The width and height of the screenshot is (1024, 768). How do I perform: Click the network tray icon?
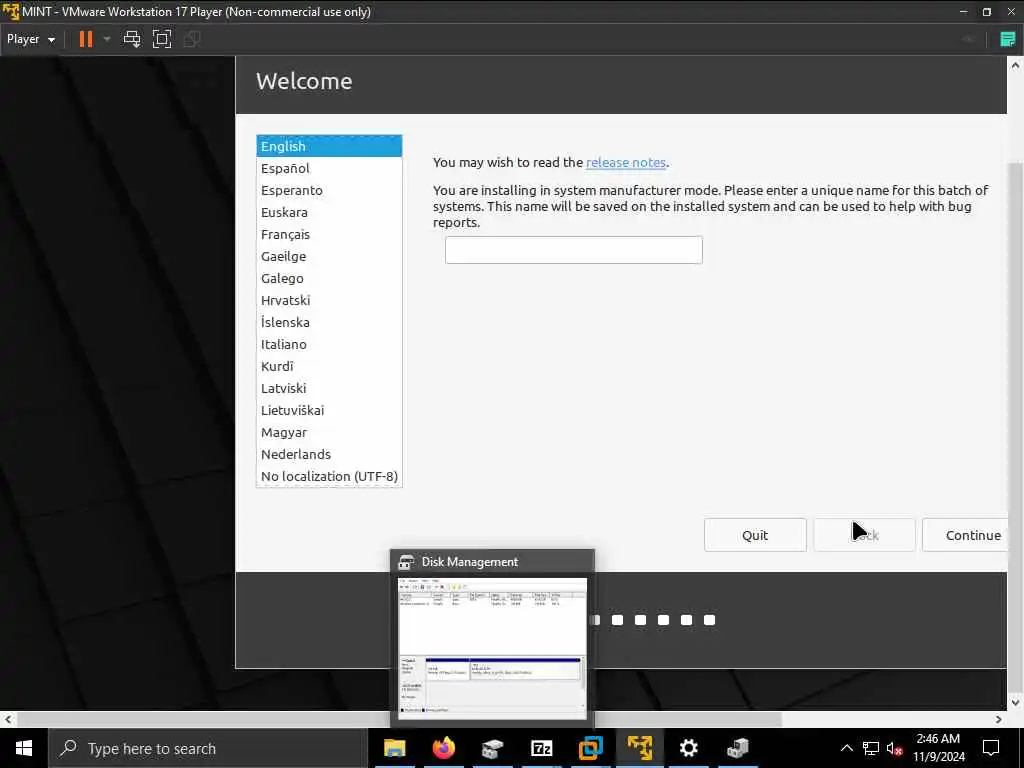[x=871, y=748]
